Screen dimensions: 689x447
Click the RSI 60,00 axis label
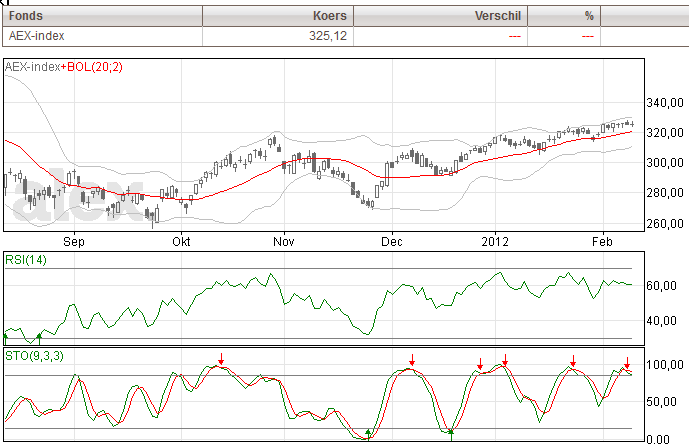coord(661,286)
